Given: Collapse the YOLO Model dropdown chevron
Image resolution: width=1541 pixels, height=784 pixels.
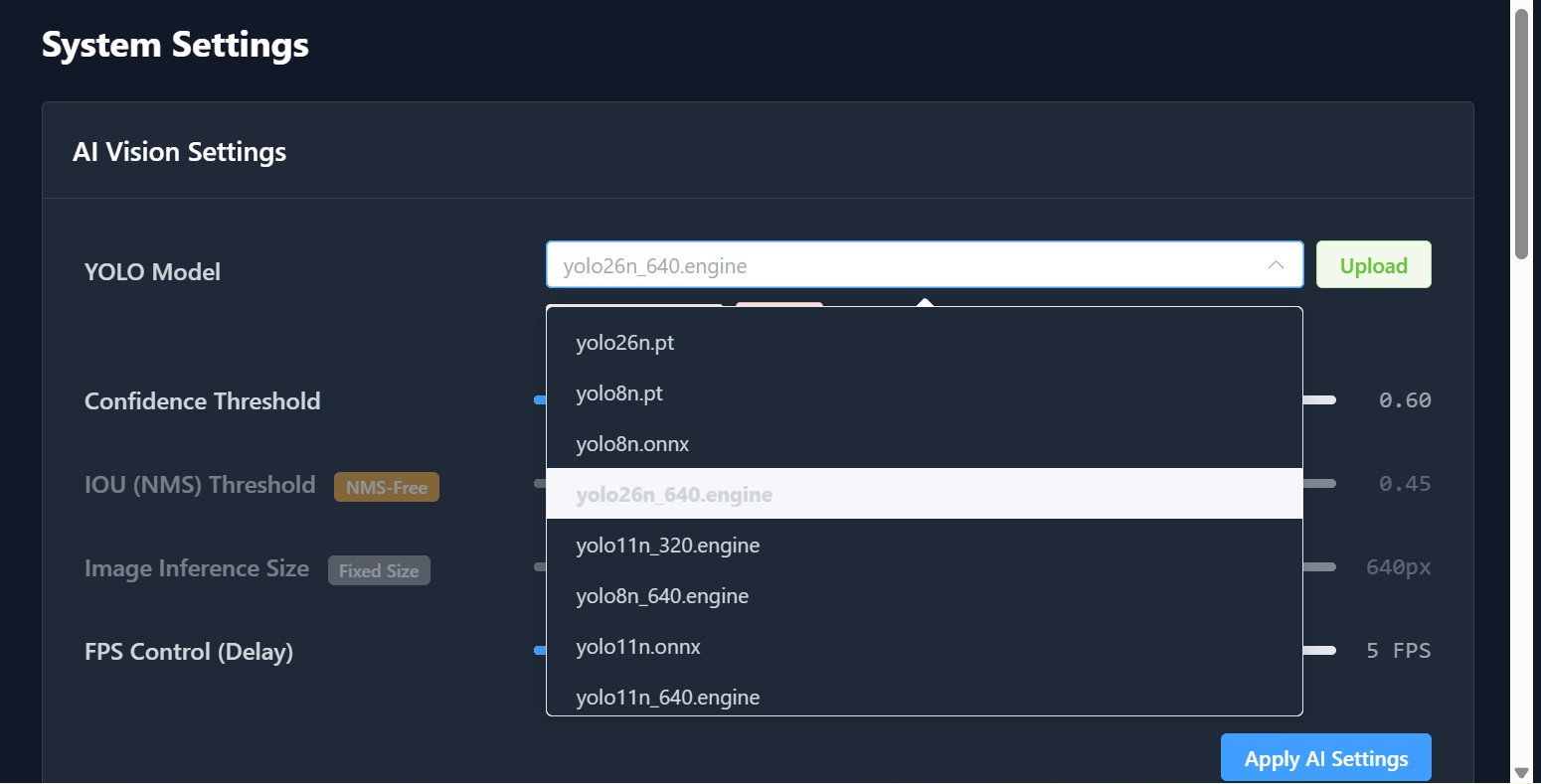Looking at the screenshot, I should tap(1276, 265).
